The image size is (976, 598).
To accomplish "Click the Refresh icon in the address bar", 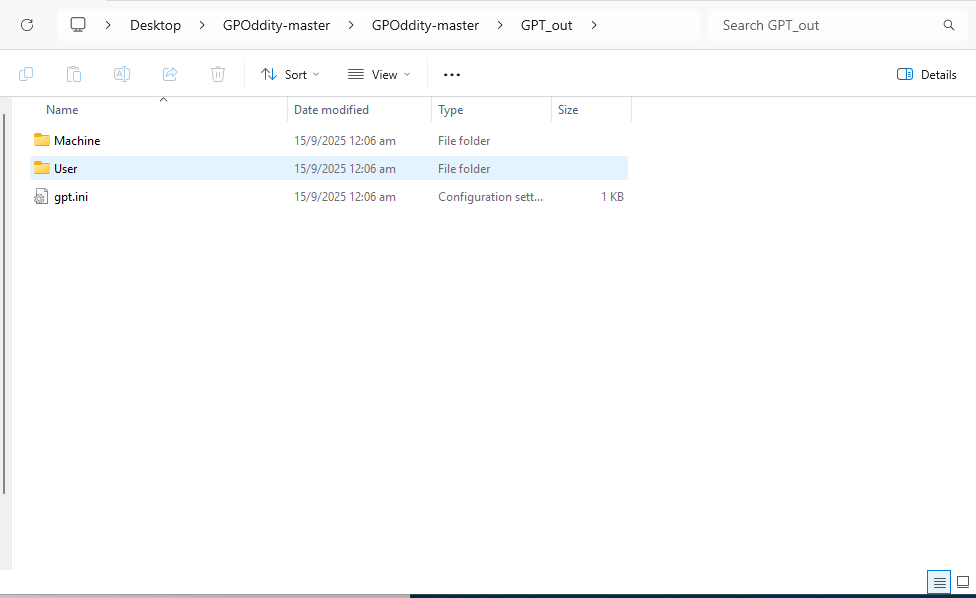I will pos(27,25).
